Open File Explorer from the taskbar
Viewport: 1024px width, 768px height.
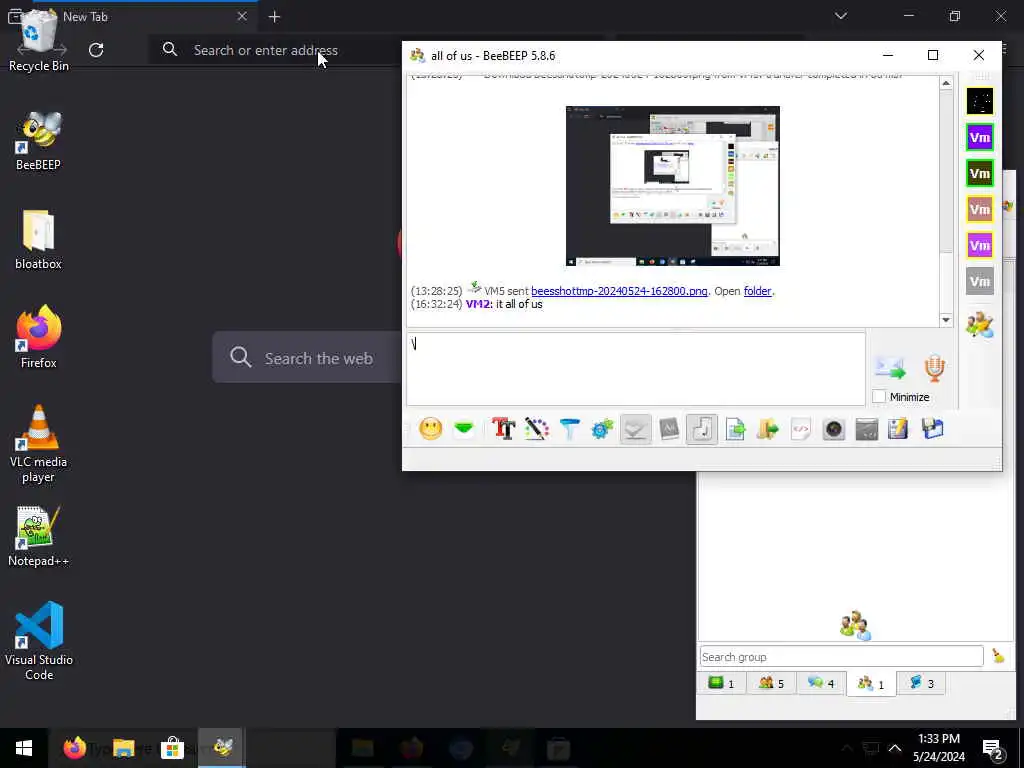(123, 748)
